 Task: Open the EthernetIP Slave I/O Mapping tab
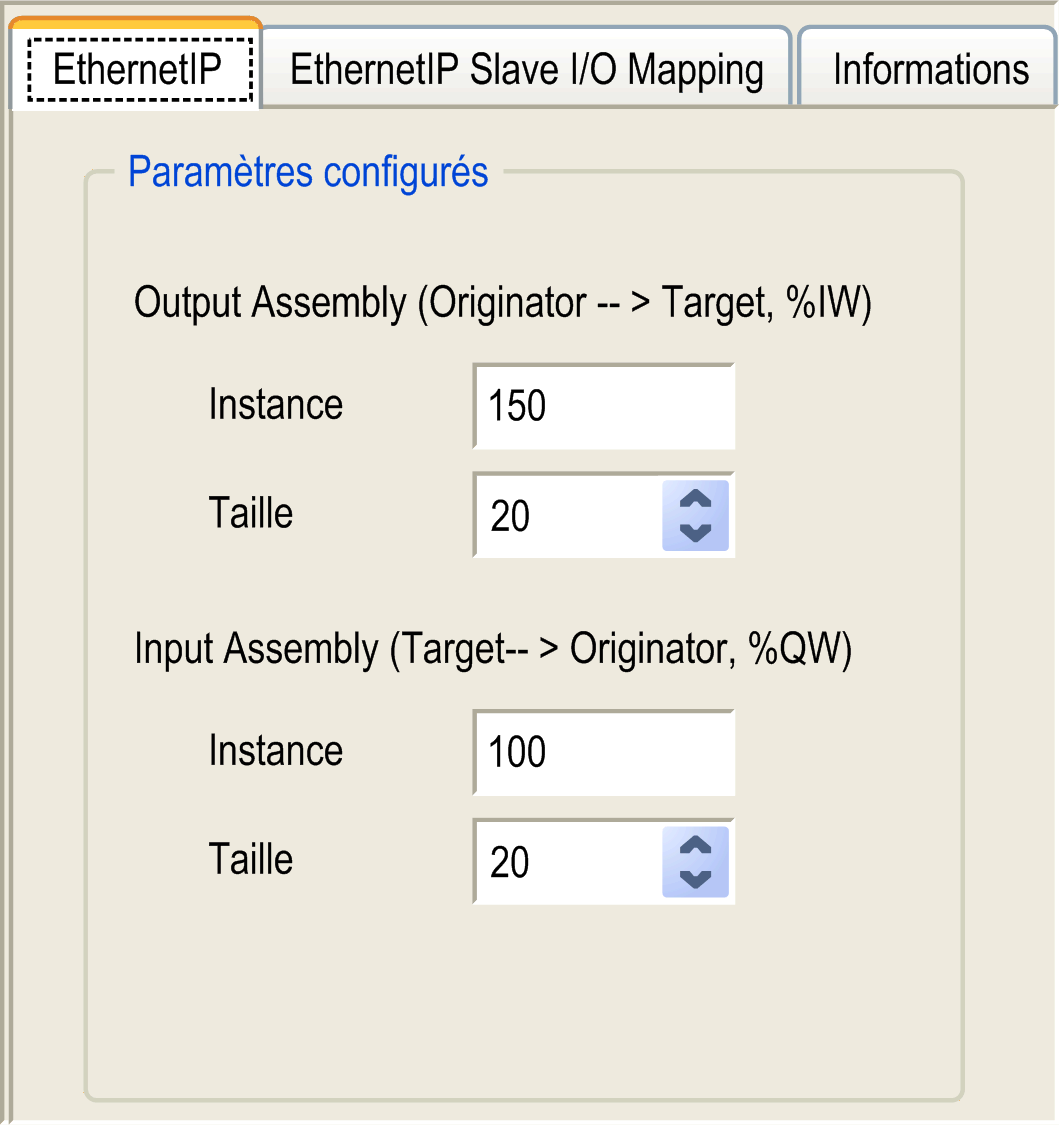(x=527, y=69)
